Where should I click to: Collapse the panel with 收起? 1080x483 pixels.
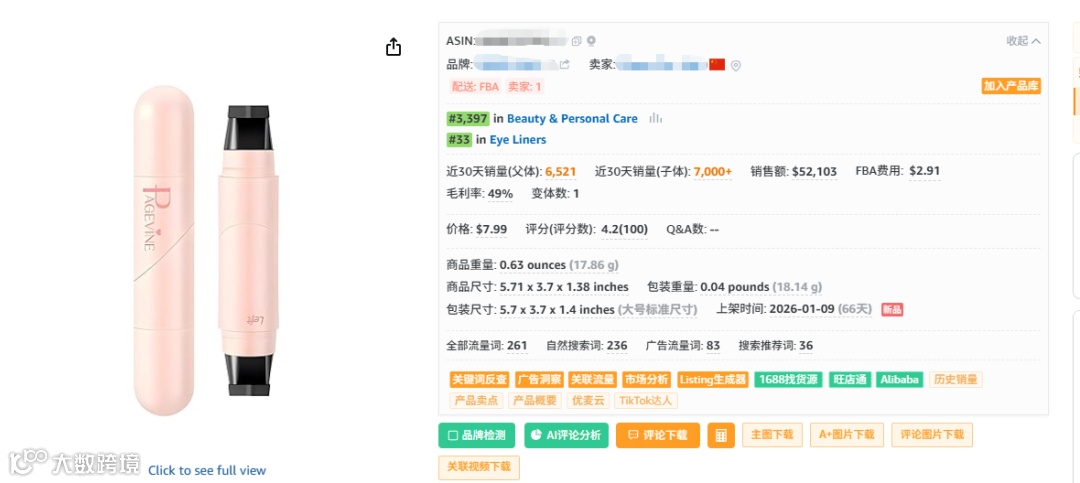pos(1024,41)
